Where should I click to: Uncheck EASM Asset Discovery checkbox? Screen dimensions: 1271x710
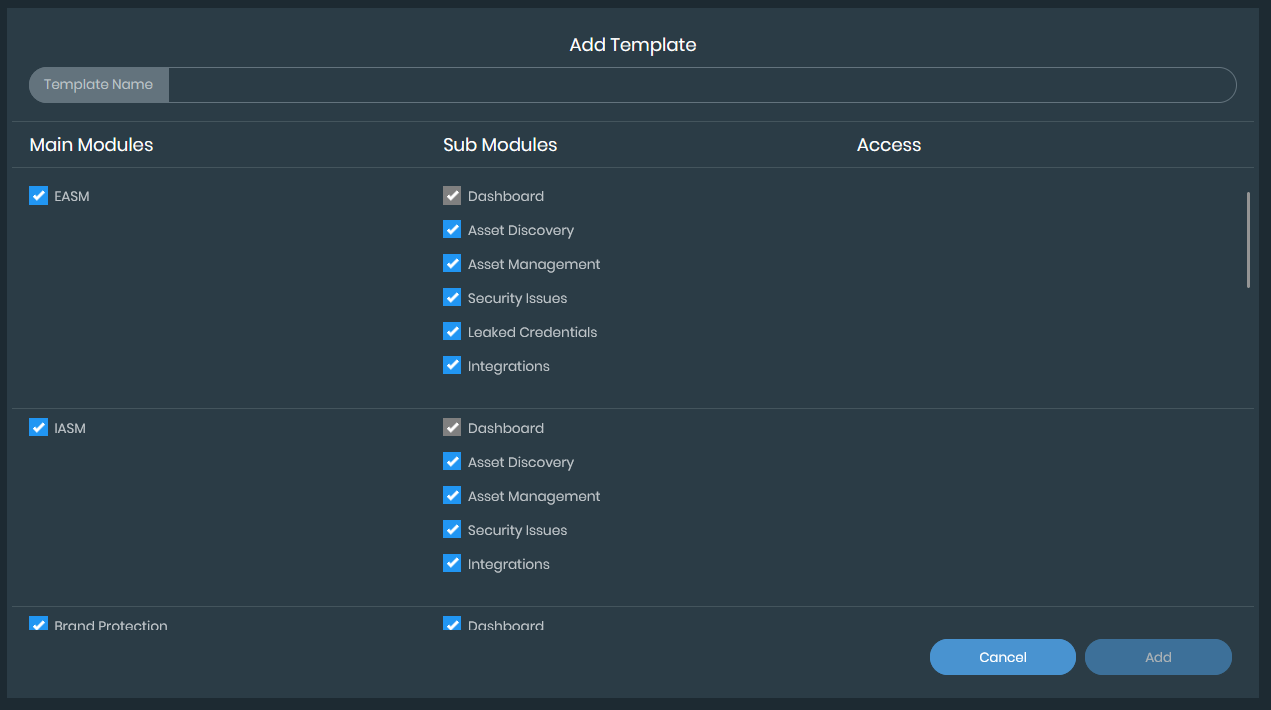[x=452, y=230]
